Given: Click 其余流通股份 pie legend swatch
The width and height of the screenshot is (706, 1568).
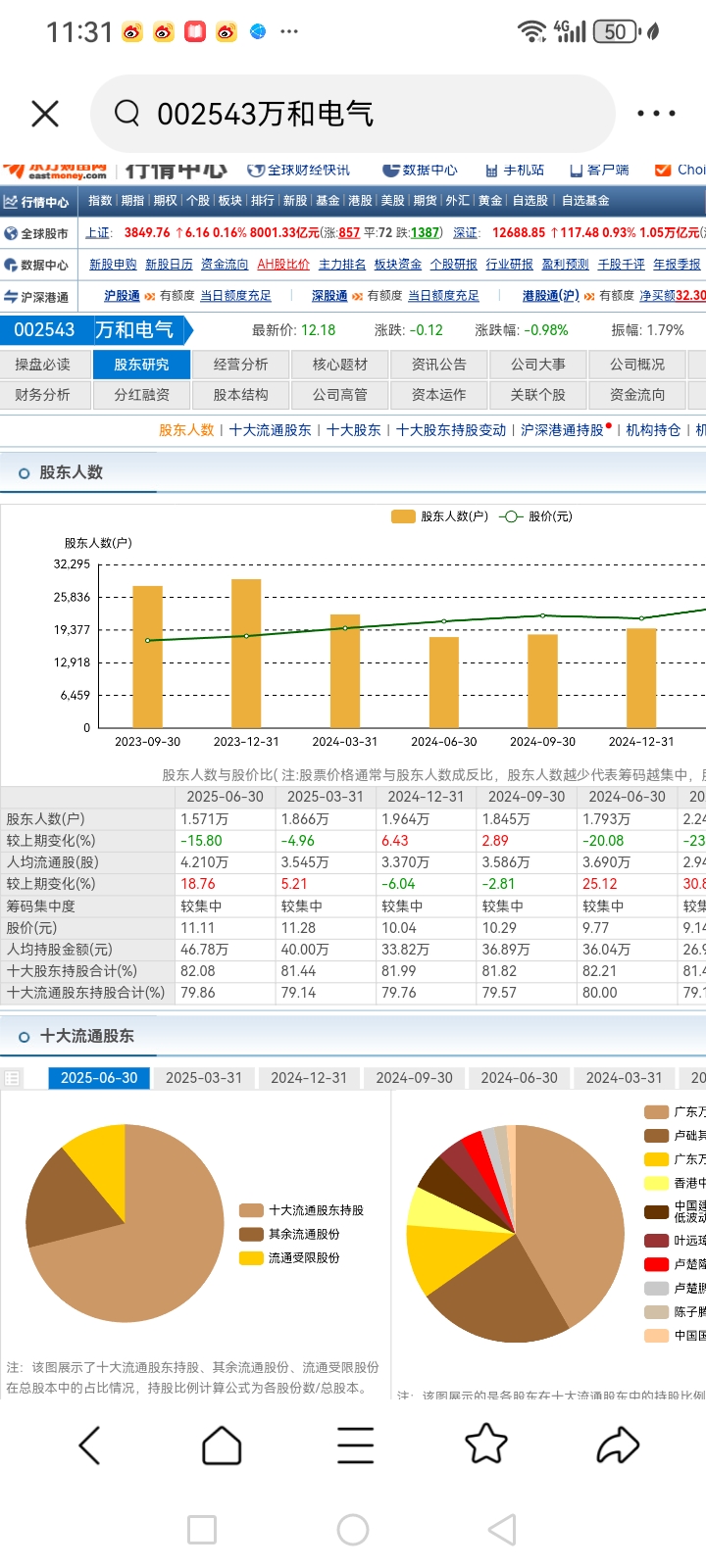Looking at the screenshot, I should tap(251, 1234).
